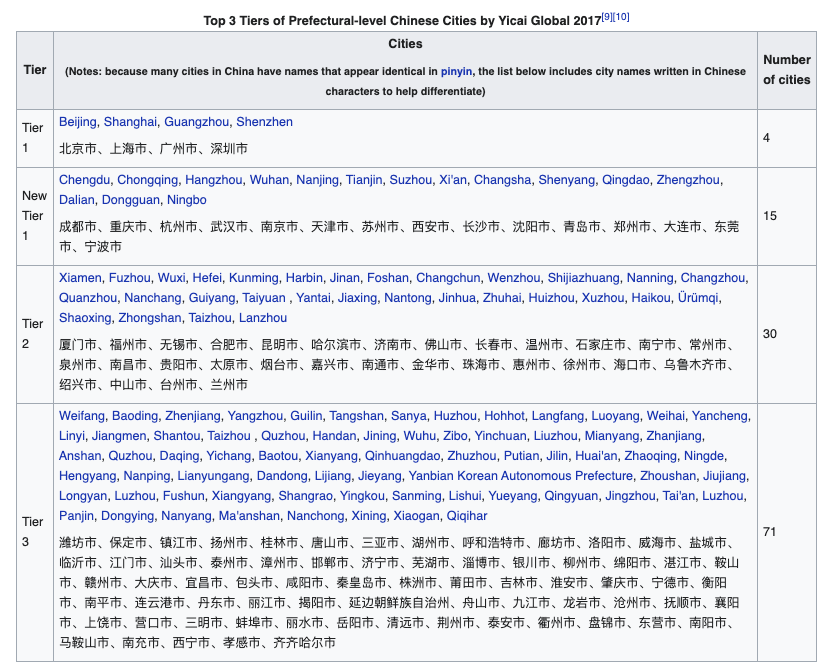The height and width of the screenshot is (669, 829).
Task: Open the Xi'an link
Action: pos(453,180)
